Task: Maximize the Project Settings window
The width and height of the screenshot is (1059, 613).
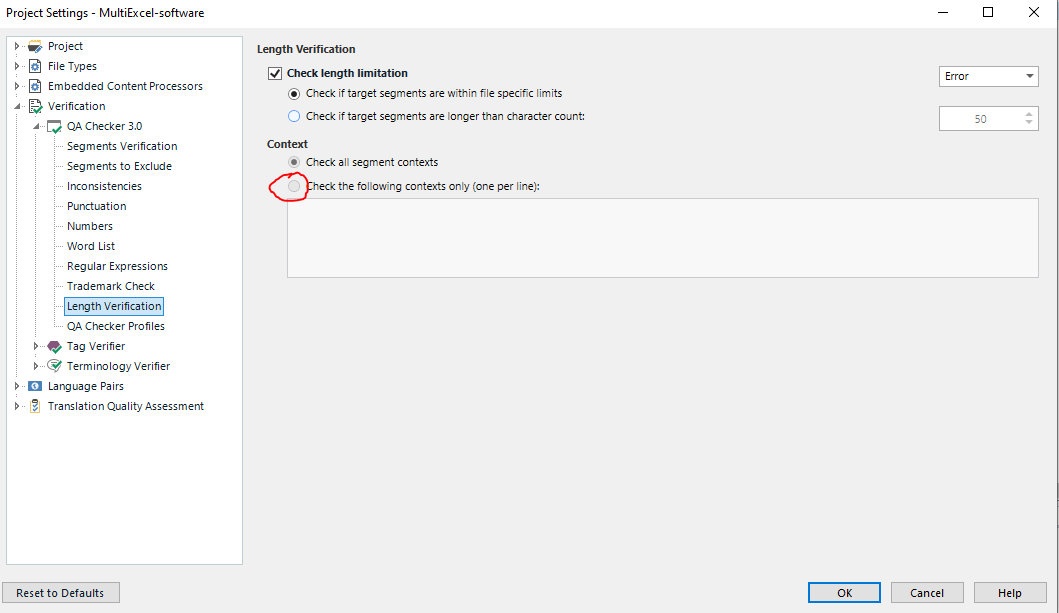Action: [x=987, y=12]
